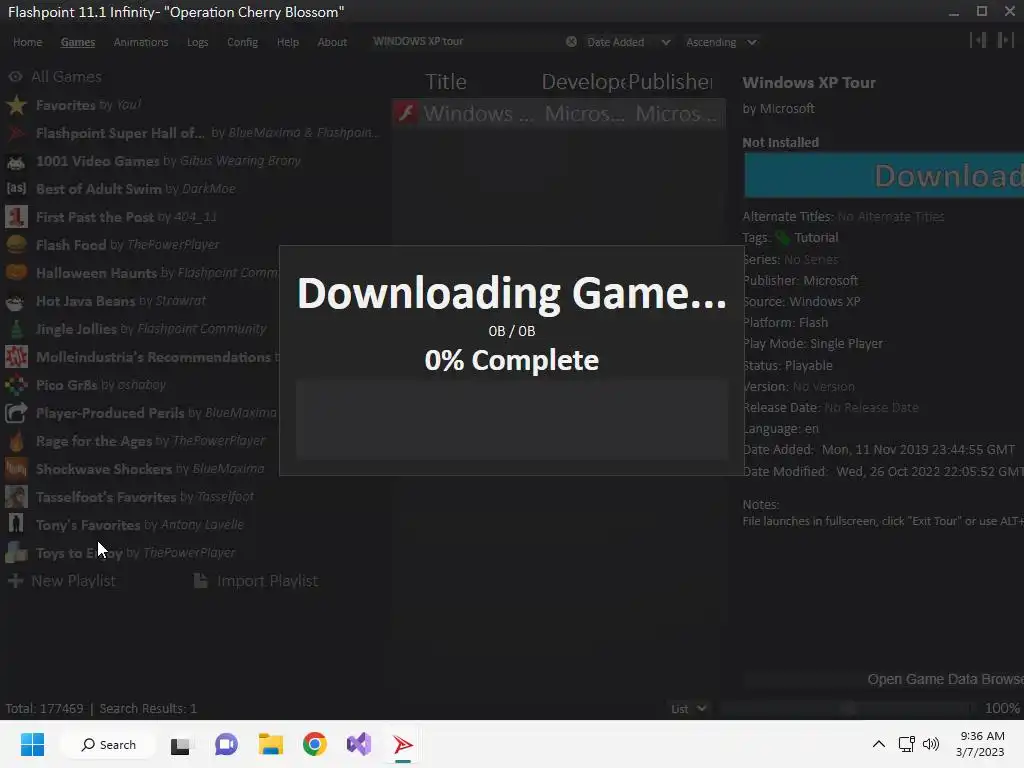The width and height of the screenshot is (1024, 768).
Task: Click the Import Playlist file icon
Action: [x=201, y=581]
